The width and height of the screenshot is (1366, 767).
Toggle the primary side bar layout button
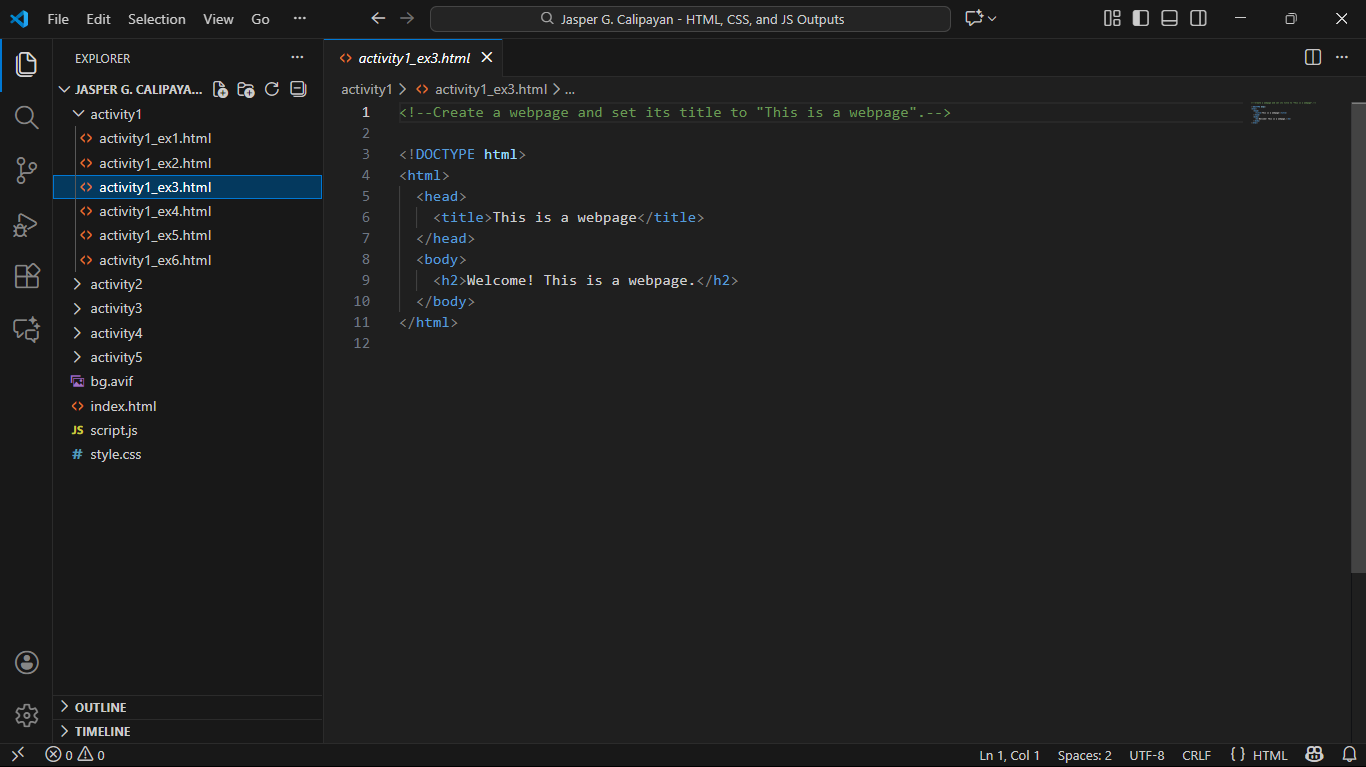click(1140, 19)
